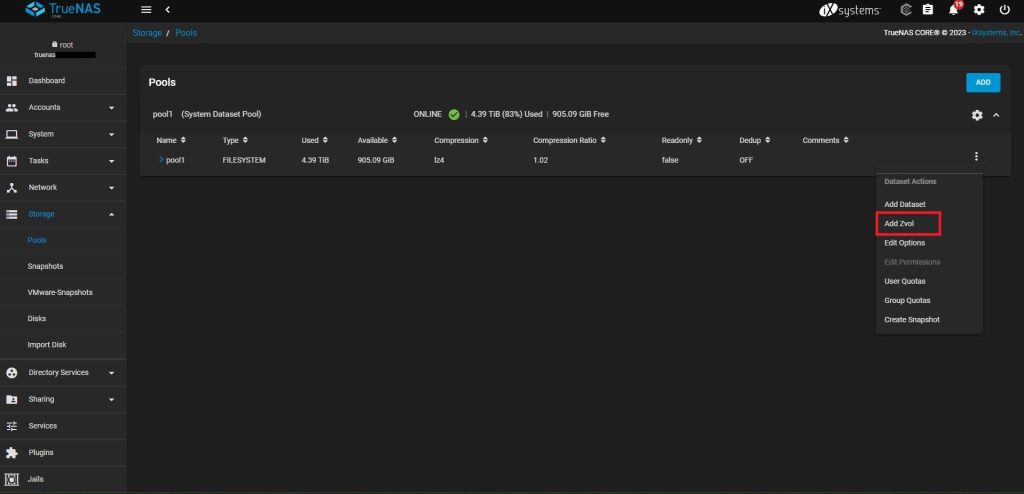
Task: Sort by the Comments column header
Action: pyautogui.click(x=825, y=140)
